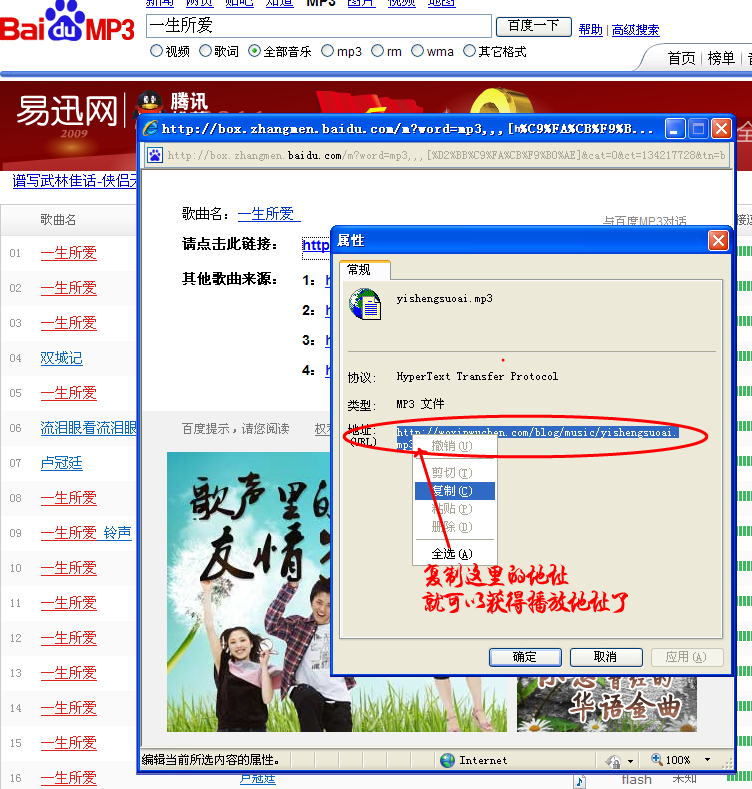Open the security icon dropdown arrow
This screenshot has height=789, width=752.
coord(630,761)
